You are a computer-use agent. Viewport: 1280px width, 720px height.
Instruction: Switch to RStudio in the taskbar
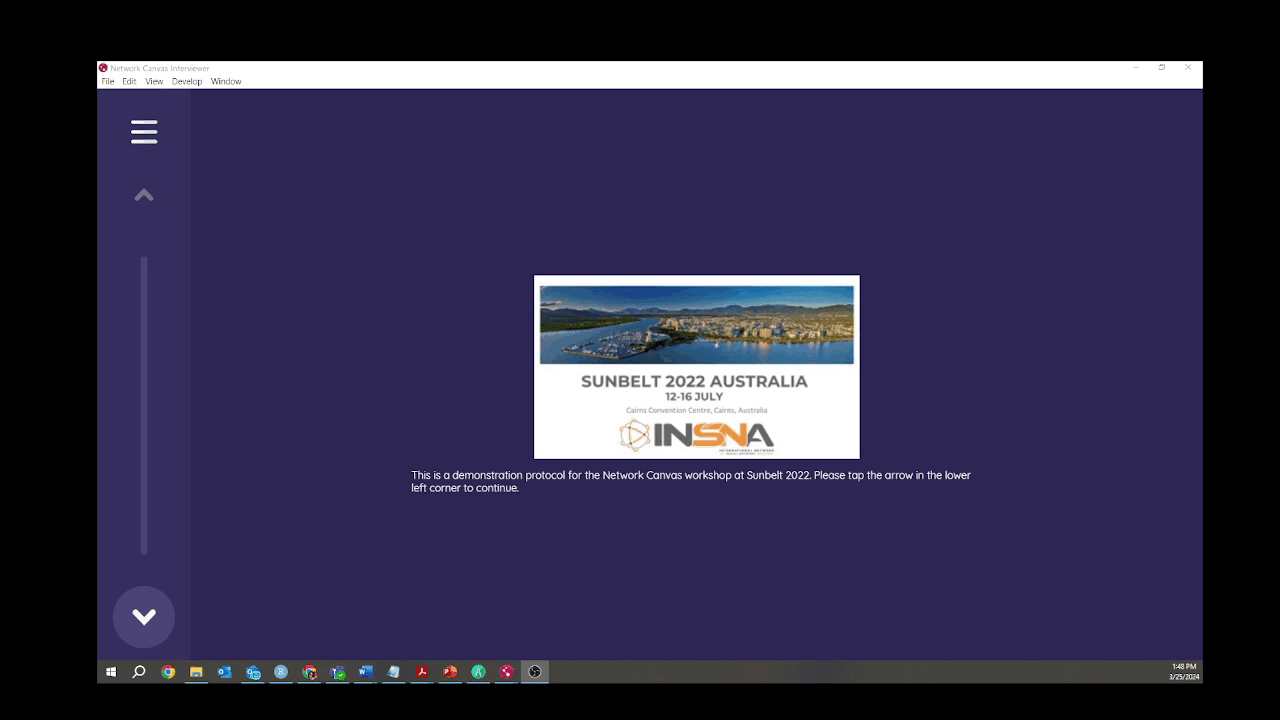tap(281, 672)
